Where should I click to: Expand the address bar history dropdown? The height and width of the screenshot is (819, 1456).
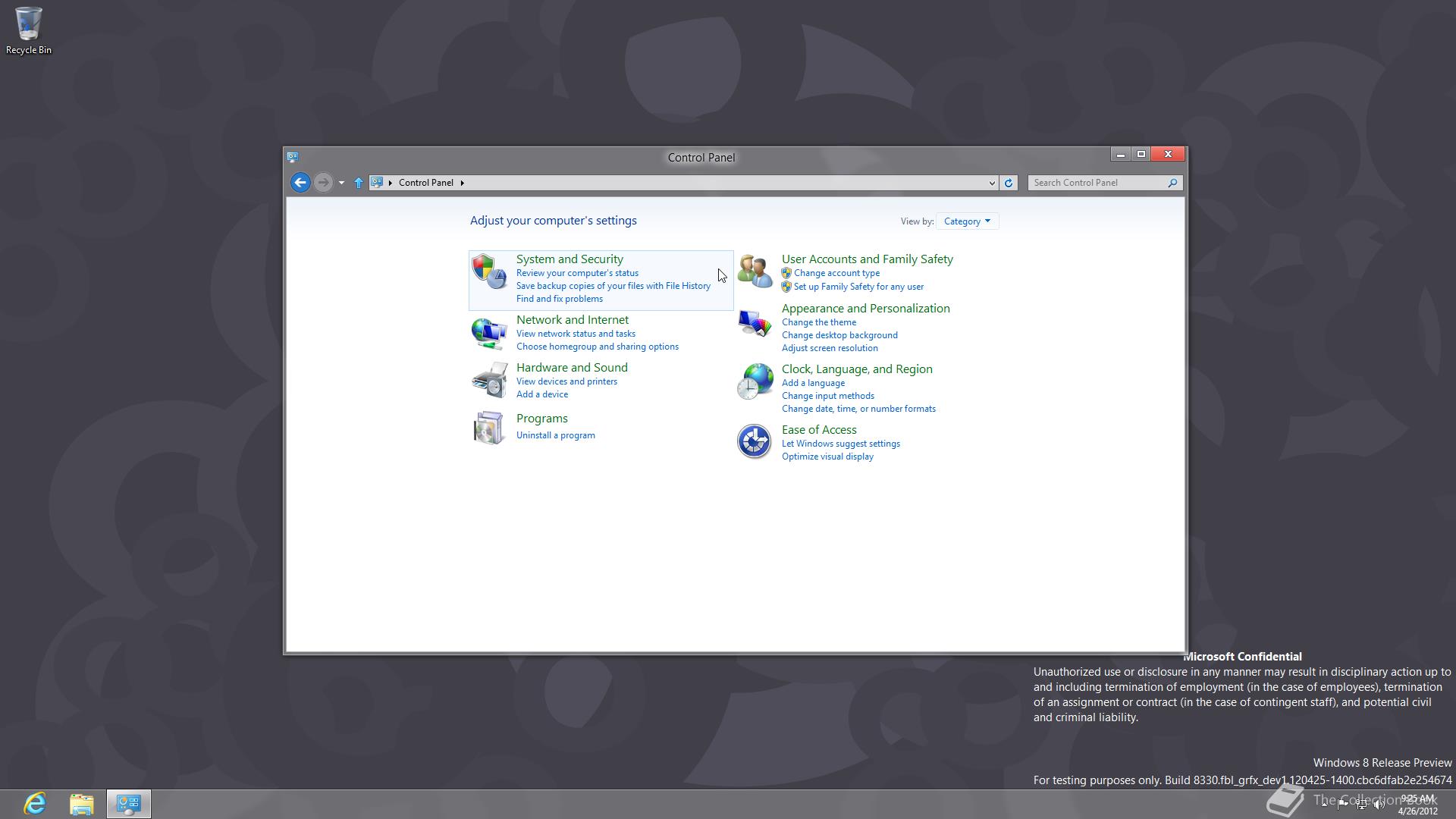[991, 183]
